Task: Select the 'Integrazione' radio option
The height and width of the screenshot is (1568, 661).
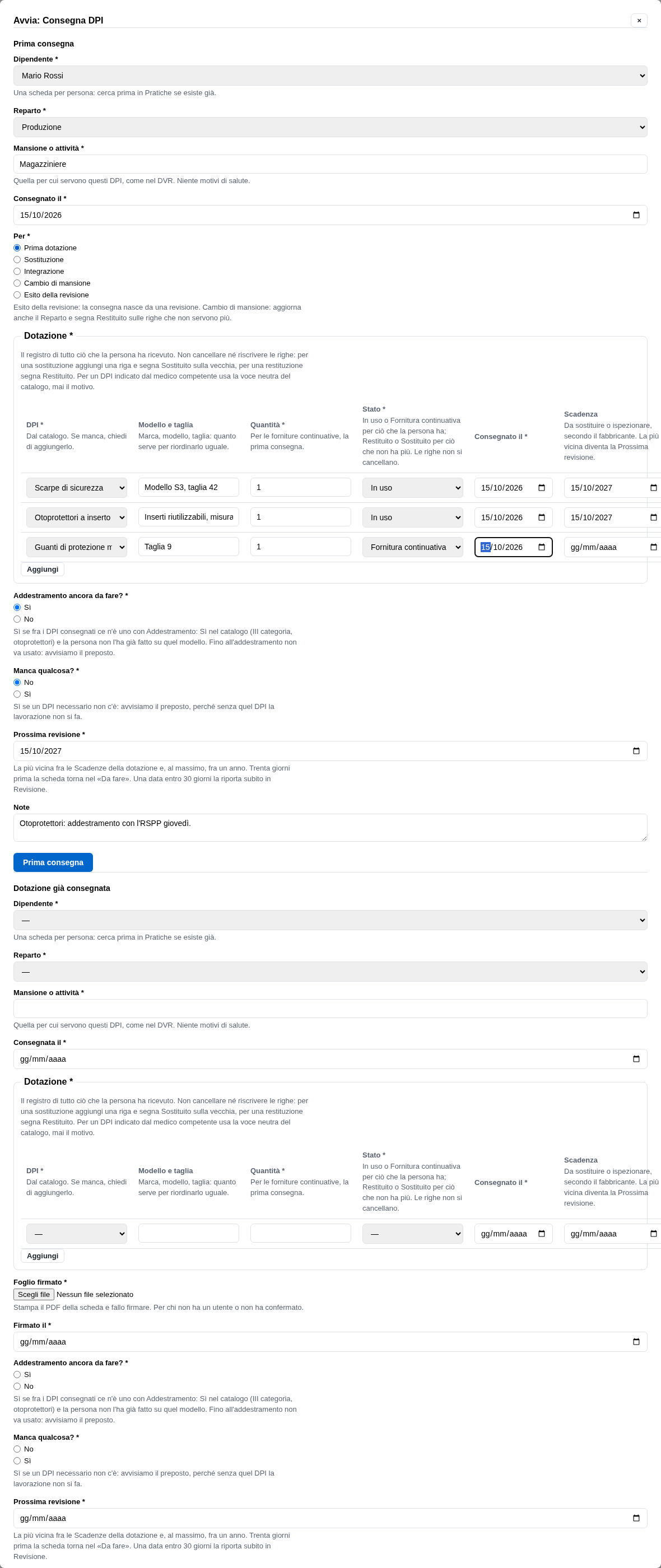Action: (17, 272)
